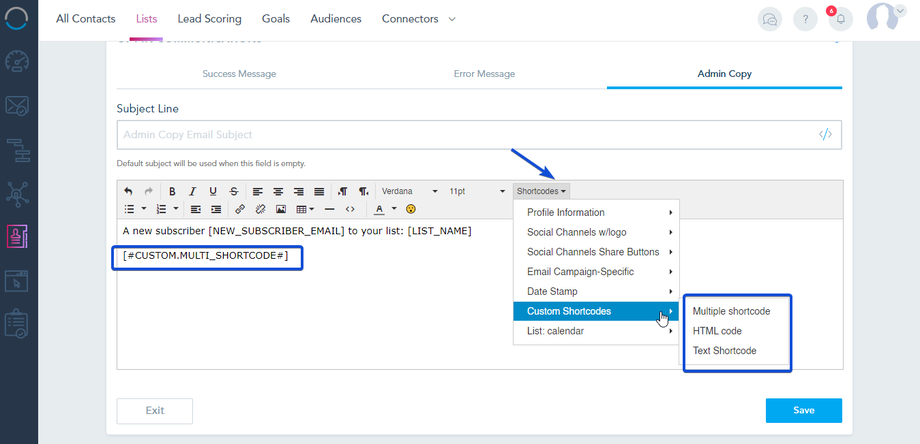920x444 pixels.
Task: Toggle italic formatting
Action: click(192, 191)
